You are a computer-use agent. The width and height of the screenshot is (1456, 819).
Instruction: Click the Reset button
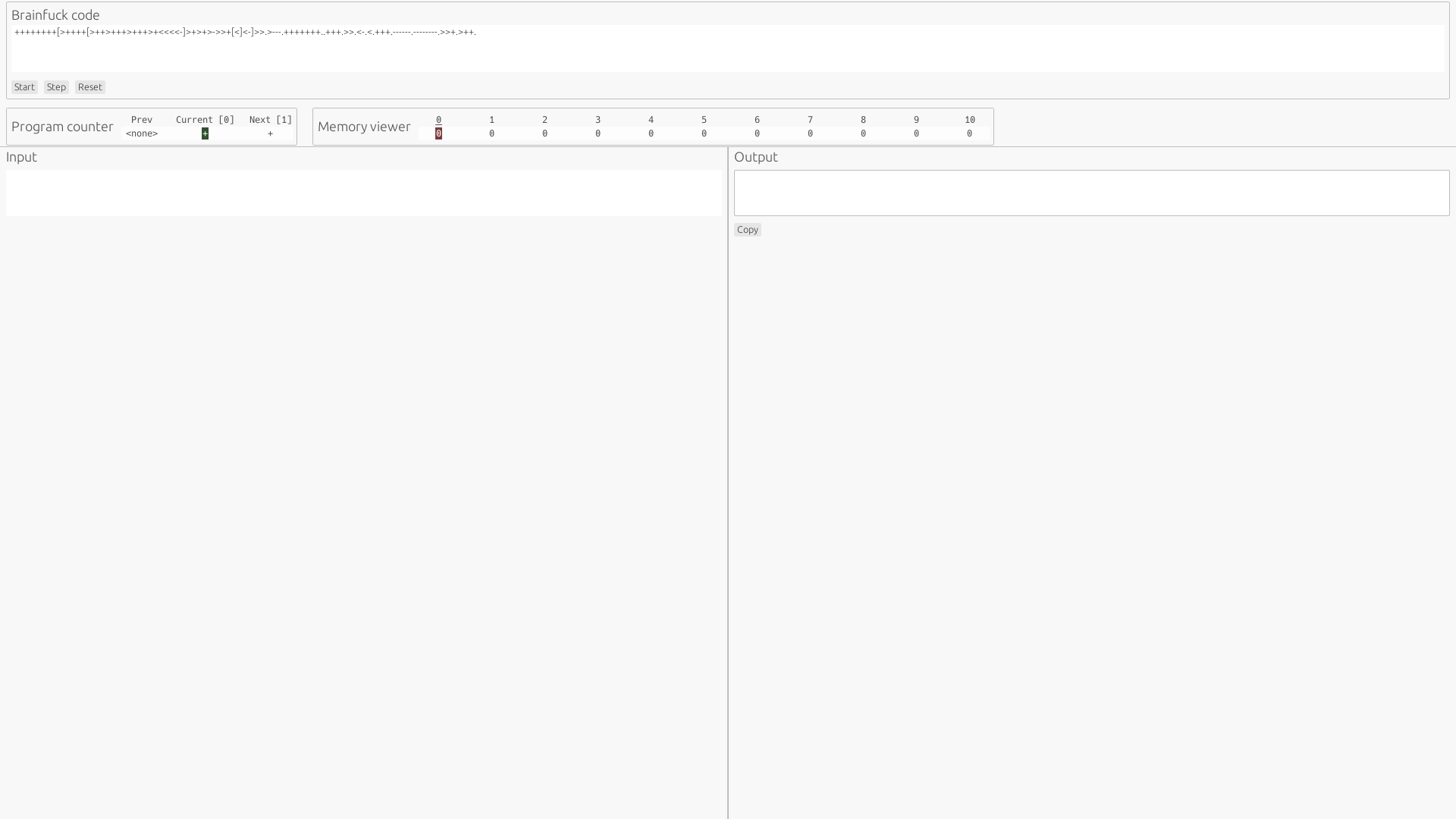tap(89, 87)
